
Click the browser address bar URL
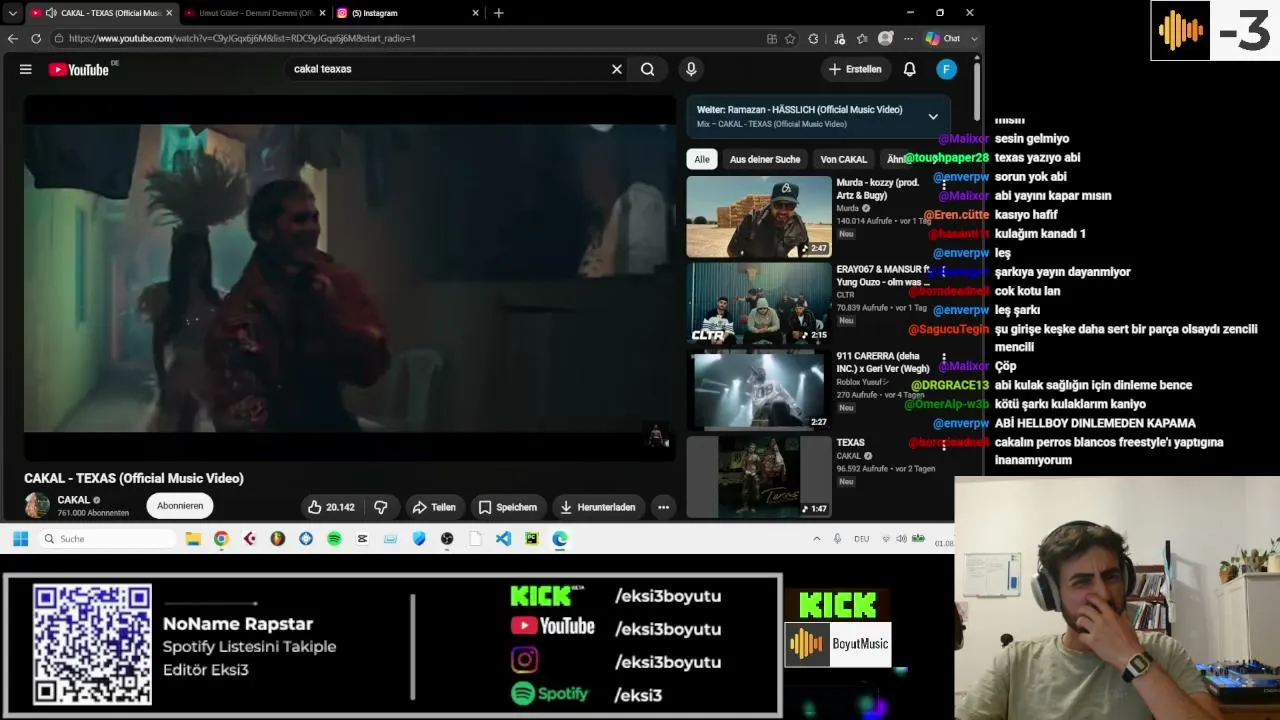(242, 38)
